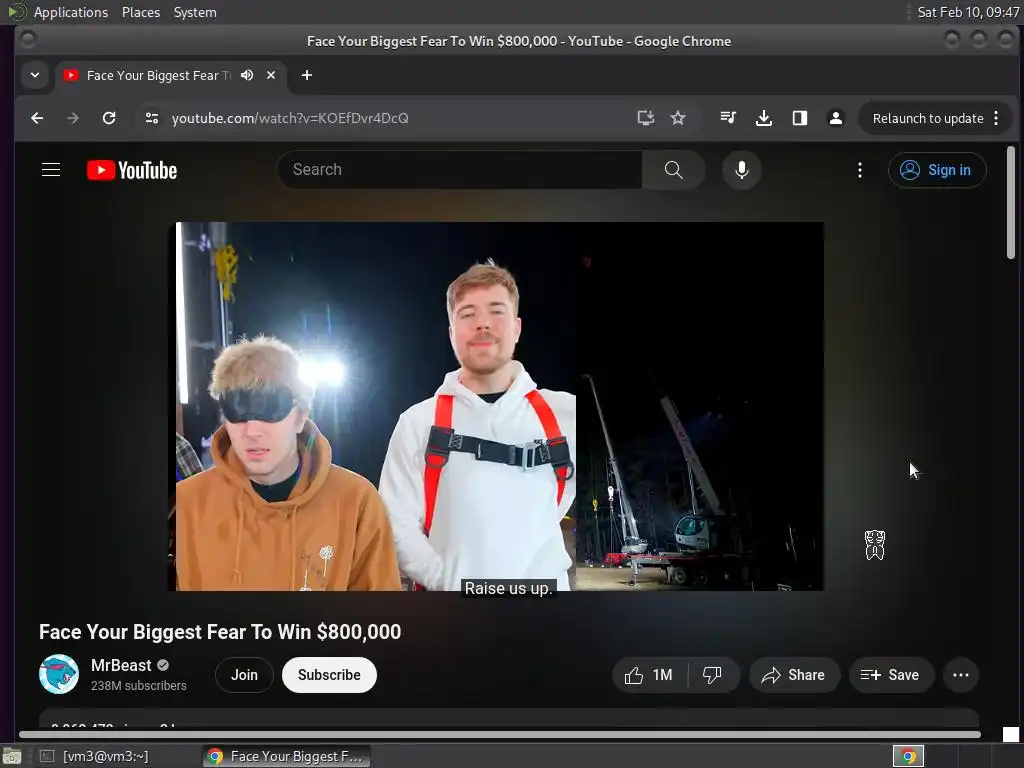This screenshot has height=768, width=1024.
Task: Toggle Chrome side panel
Action: tap(799, 118)
